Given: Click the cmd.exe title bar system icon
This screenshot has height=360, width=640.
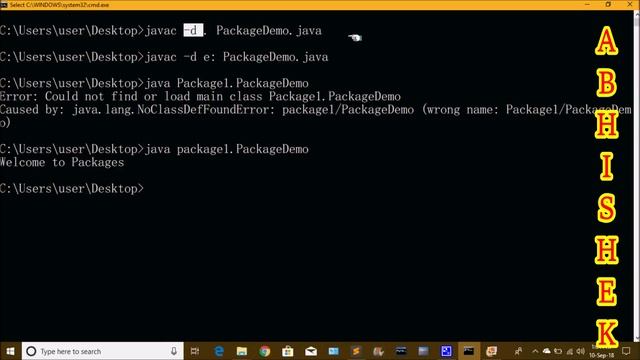Looking at the screenshot, I should pos(4,5).
